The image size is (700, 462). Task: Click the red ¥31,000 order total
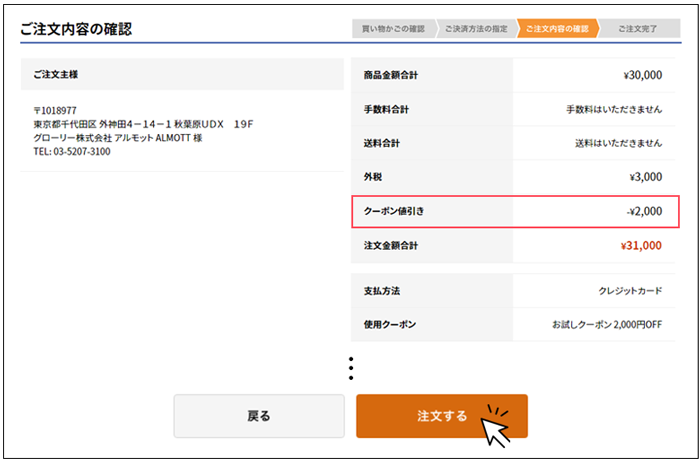(642, 246)
